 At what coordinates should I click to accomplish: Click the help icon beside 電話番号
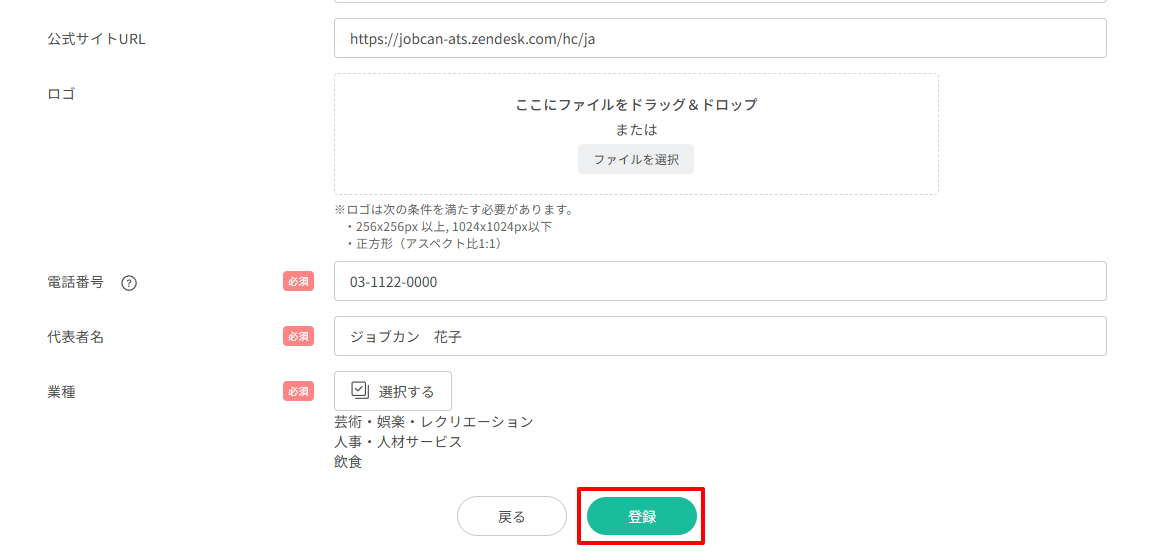(x=129, y=283)
